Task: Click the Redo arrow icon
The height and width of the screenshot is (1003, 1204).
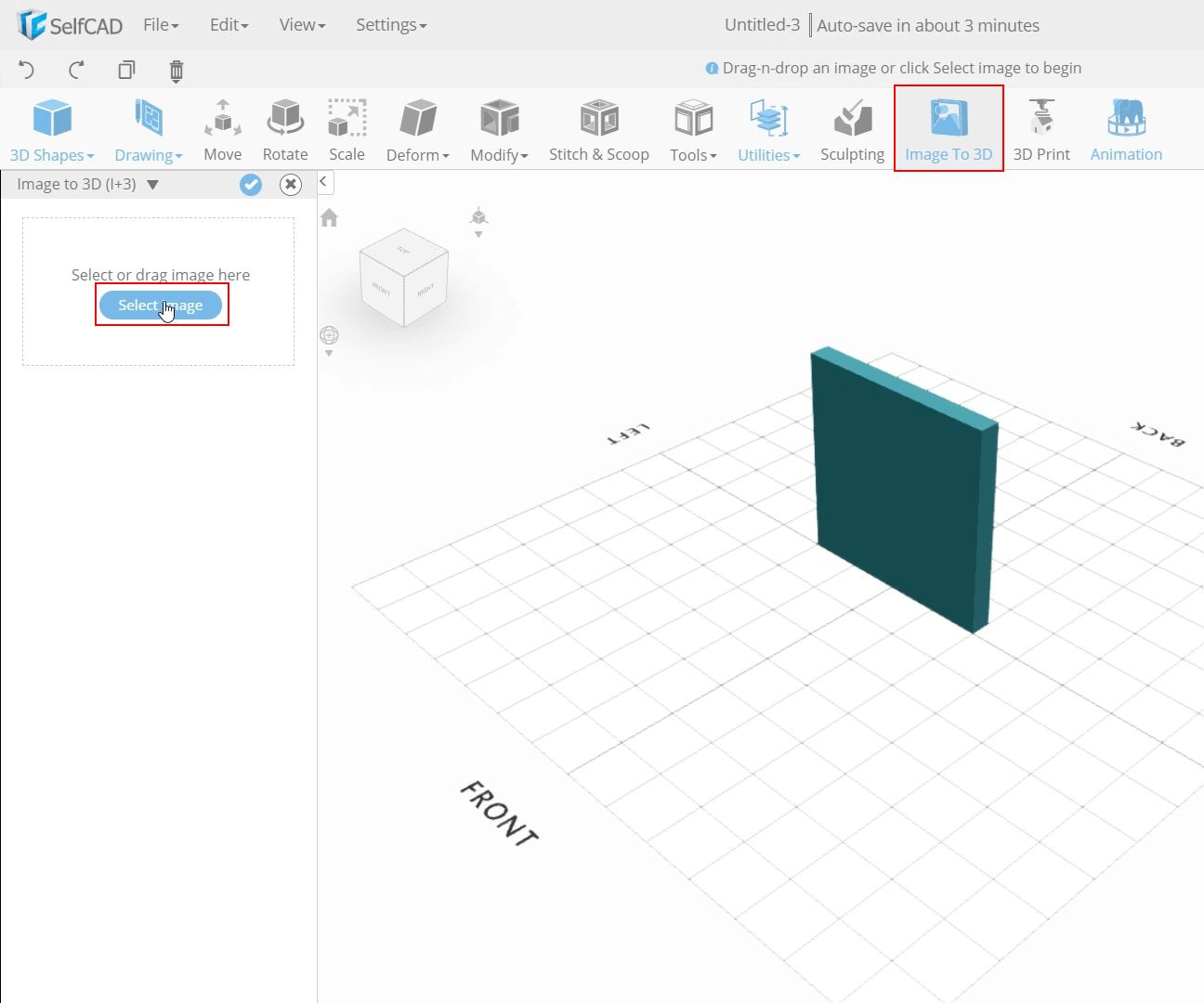Action: tap(76, 70)
